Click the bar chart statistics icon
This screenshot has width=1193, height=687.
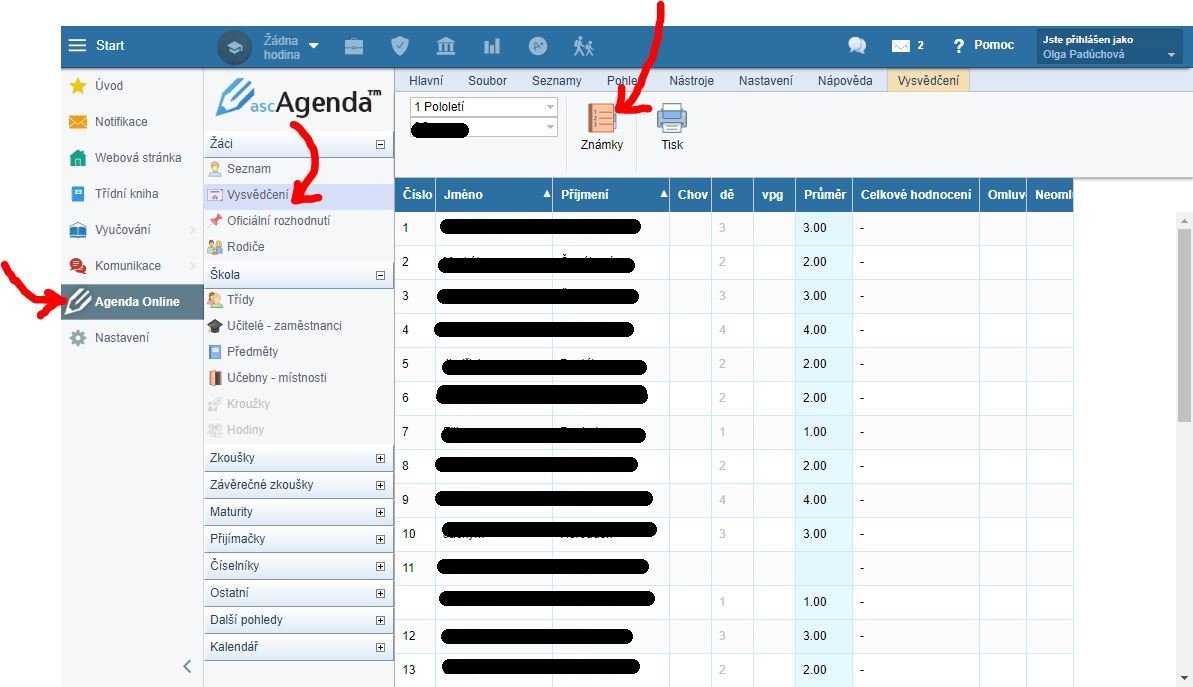(492, 46)
